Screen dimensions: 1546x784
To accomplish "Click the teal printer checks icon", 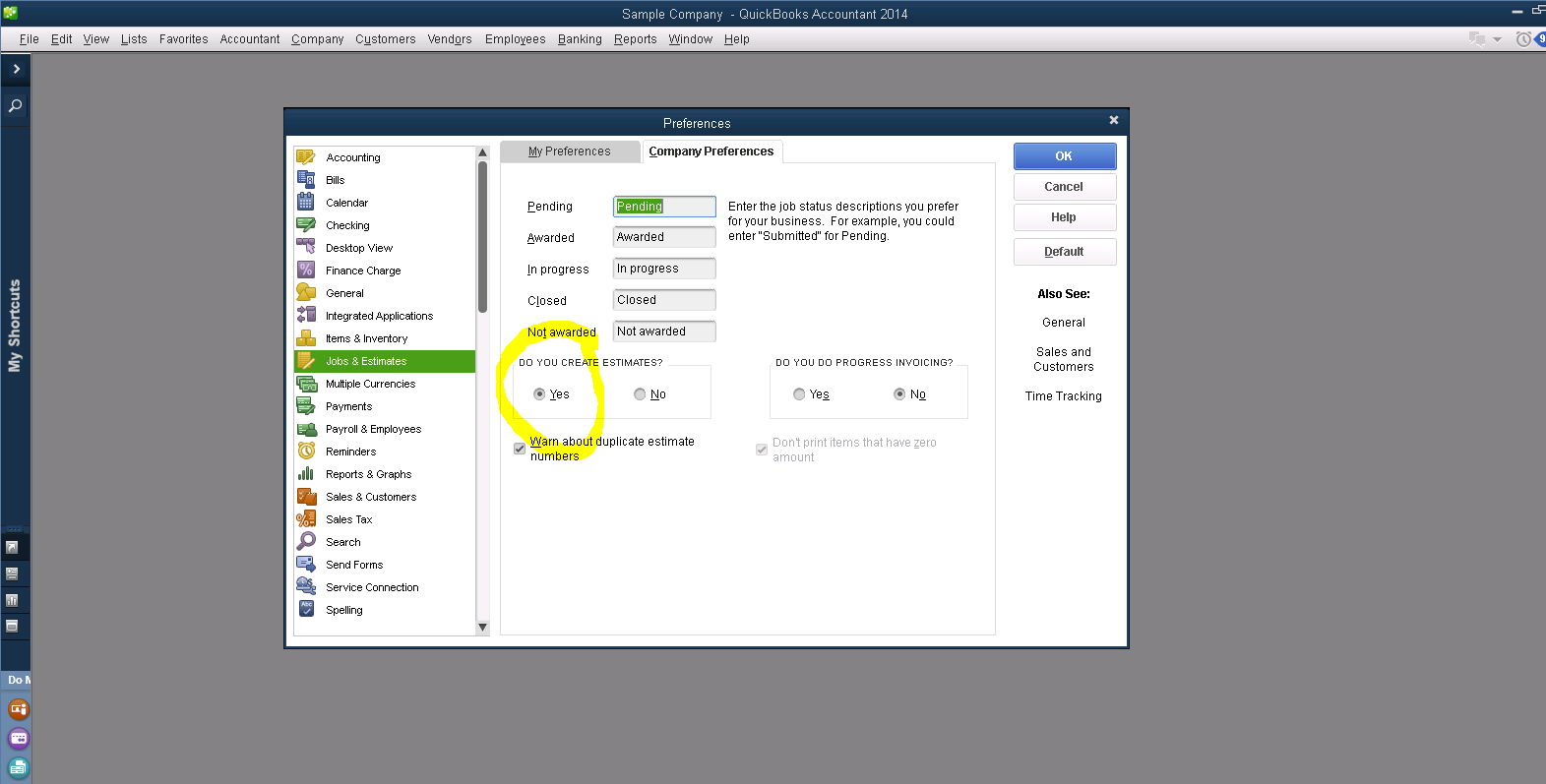I will tap(18, 768).
